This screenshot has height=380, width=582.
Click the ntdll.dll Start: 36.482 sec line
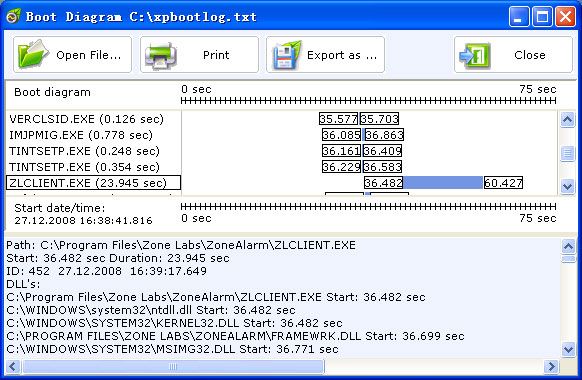(x=151, y=310)
